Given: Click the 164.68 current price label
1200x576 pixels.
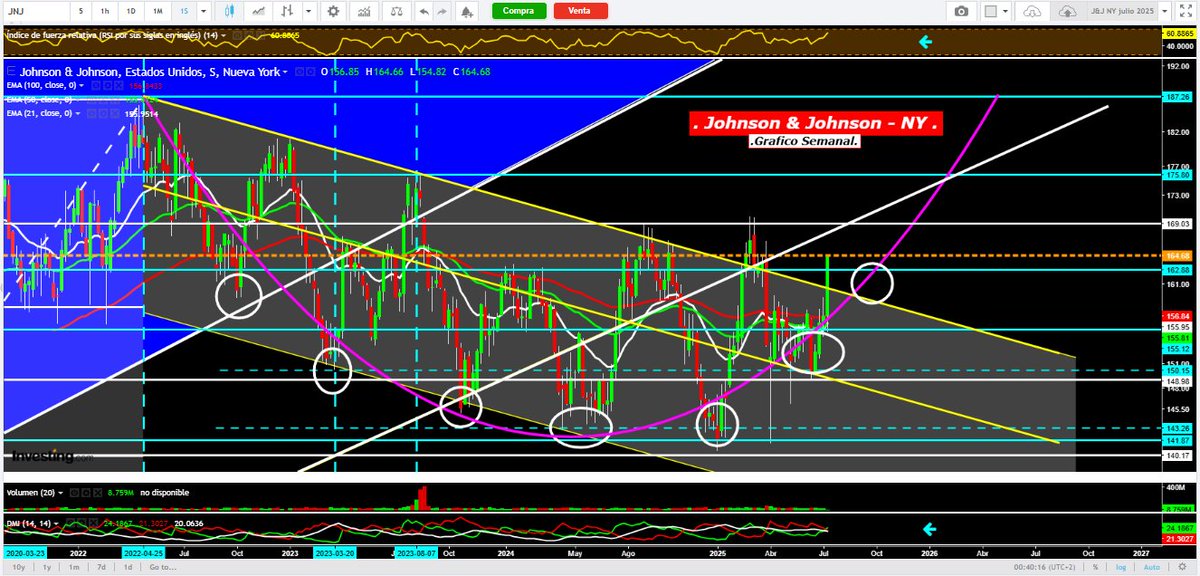Looking at the screenshot, I should pos(1176,256).
